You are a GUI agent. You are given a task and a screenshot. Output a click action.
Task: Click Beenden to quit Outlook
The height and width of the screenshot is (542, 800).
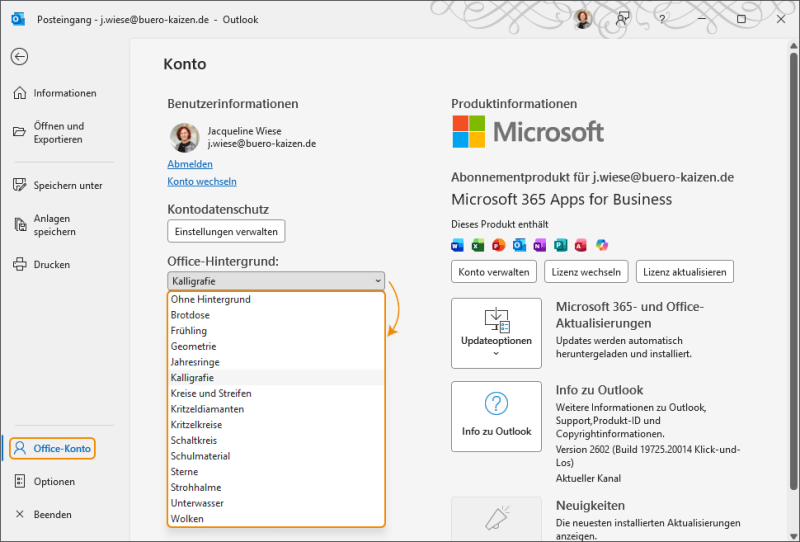point(43,514)
